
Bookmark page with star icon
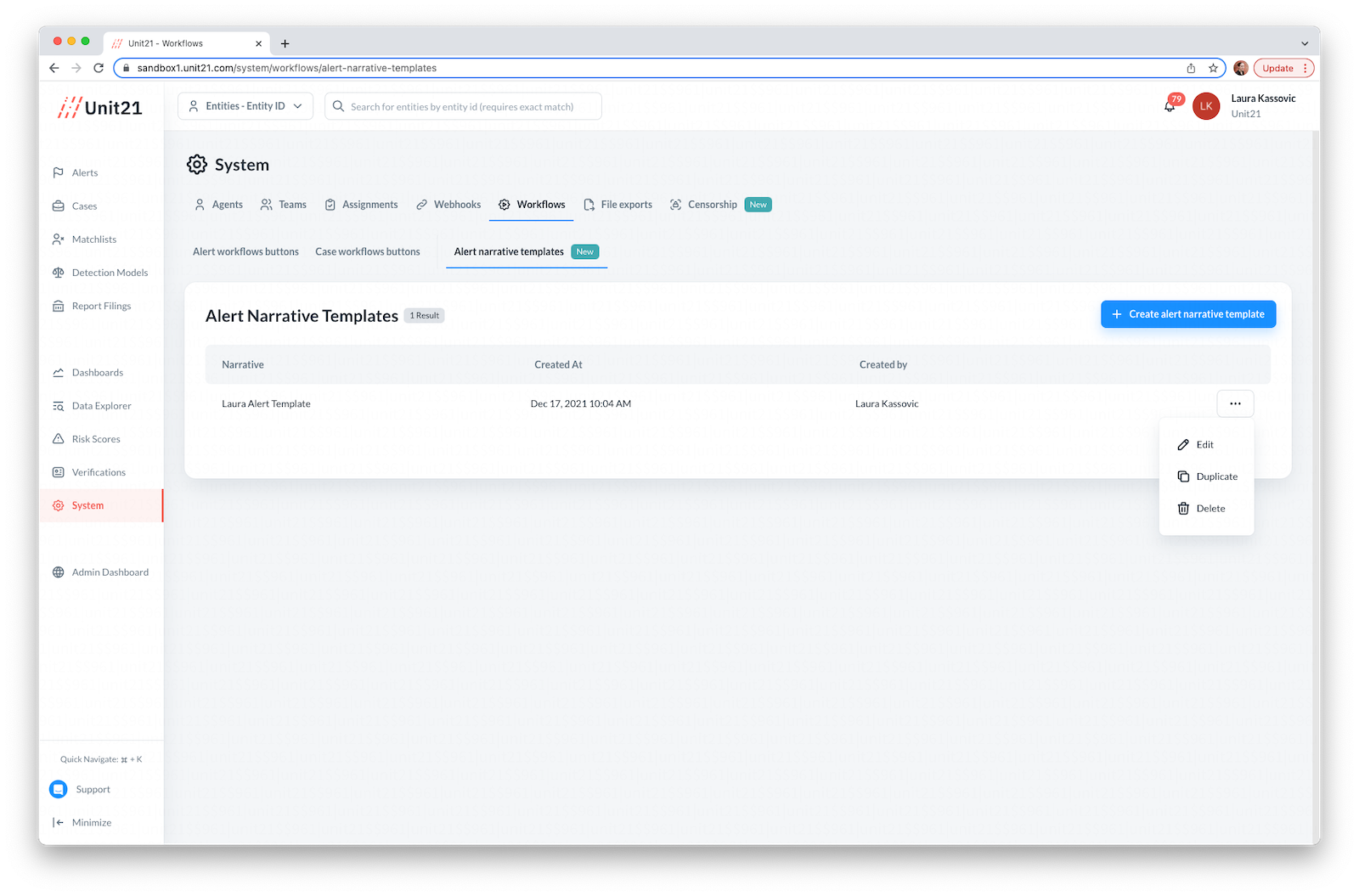[x=1213, y=68]
